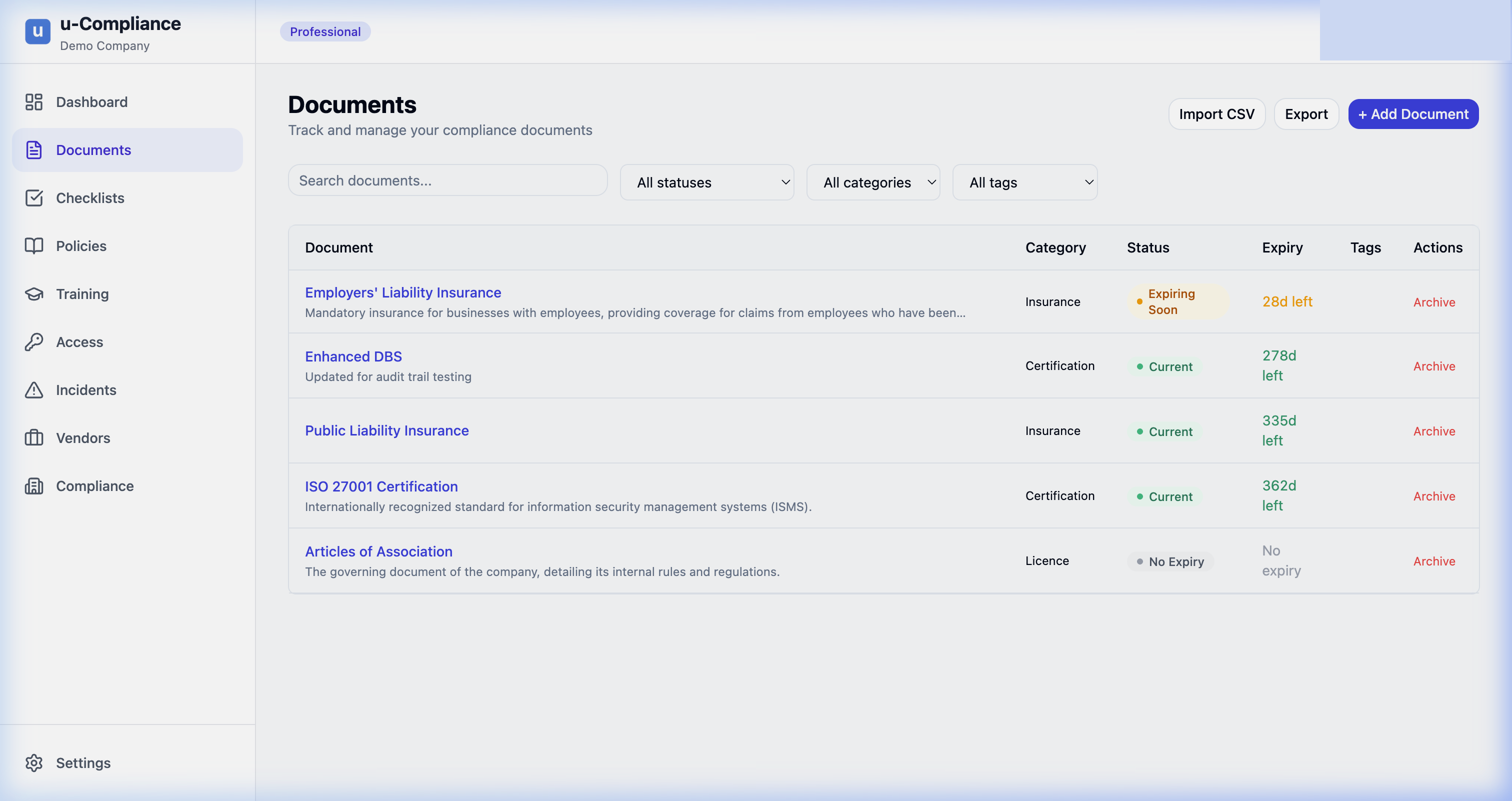
Task: Click the Vendors briefcase icon
Action: [34, 438]
